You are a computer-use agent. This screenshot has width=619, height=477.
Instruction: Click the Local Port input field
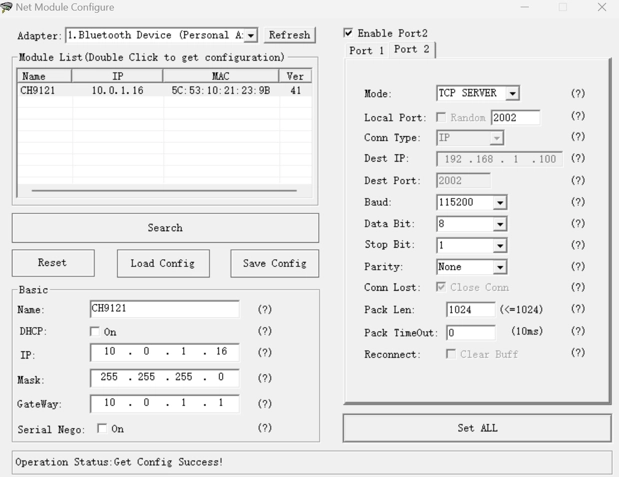[x=516, y=117]
